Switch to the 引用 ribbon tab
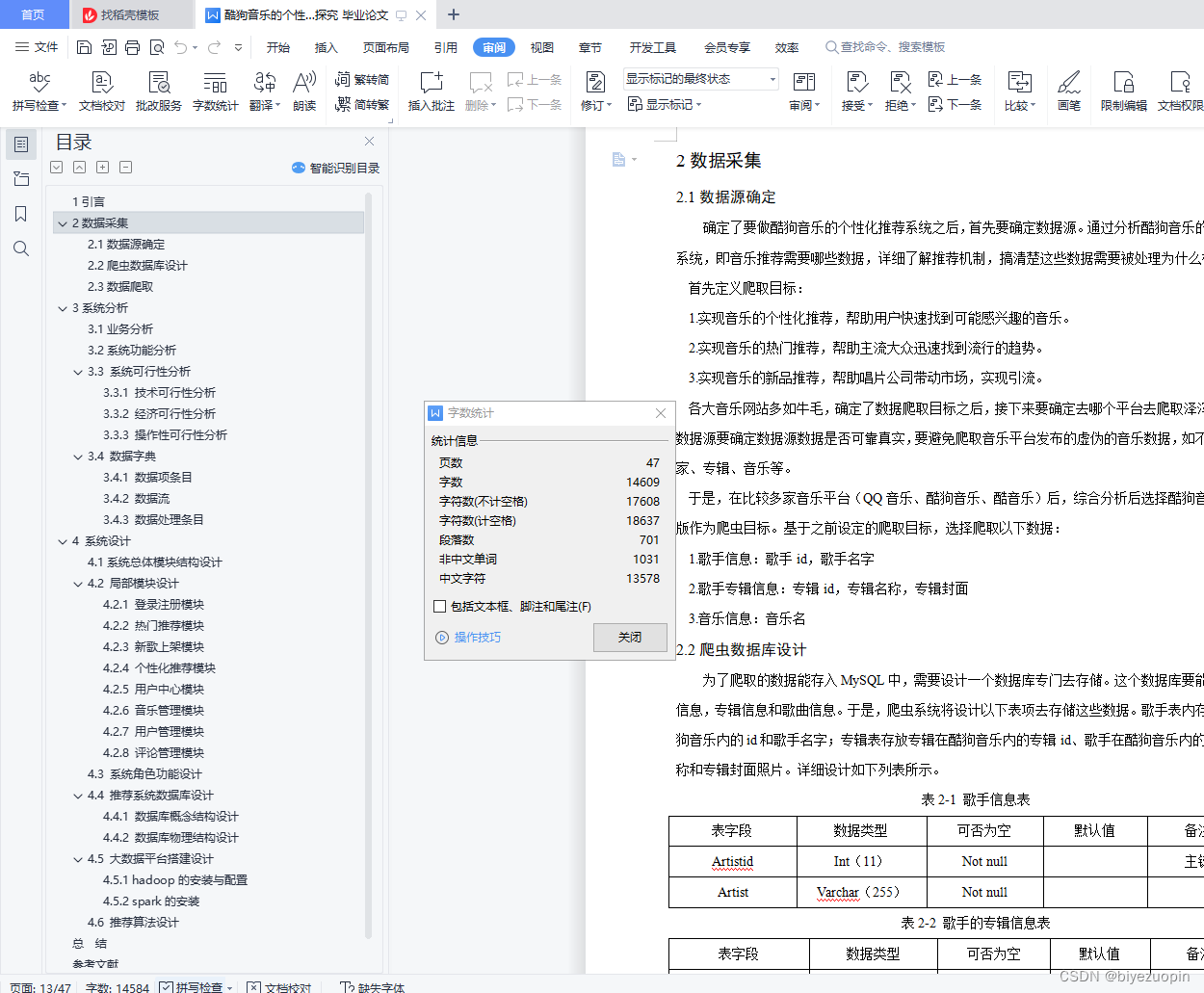Image resolution: width=1204 pixels, height=993 pixels. click(445, 47)
